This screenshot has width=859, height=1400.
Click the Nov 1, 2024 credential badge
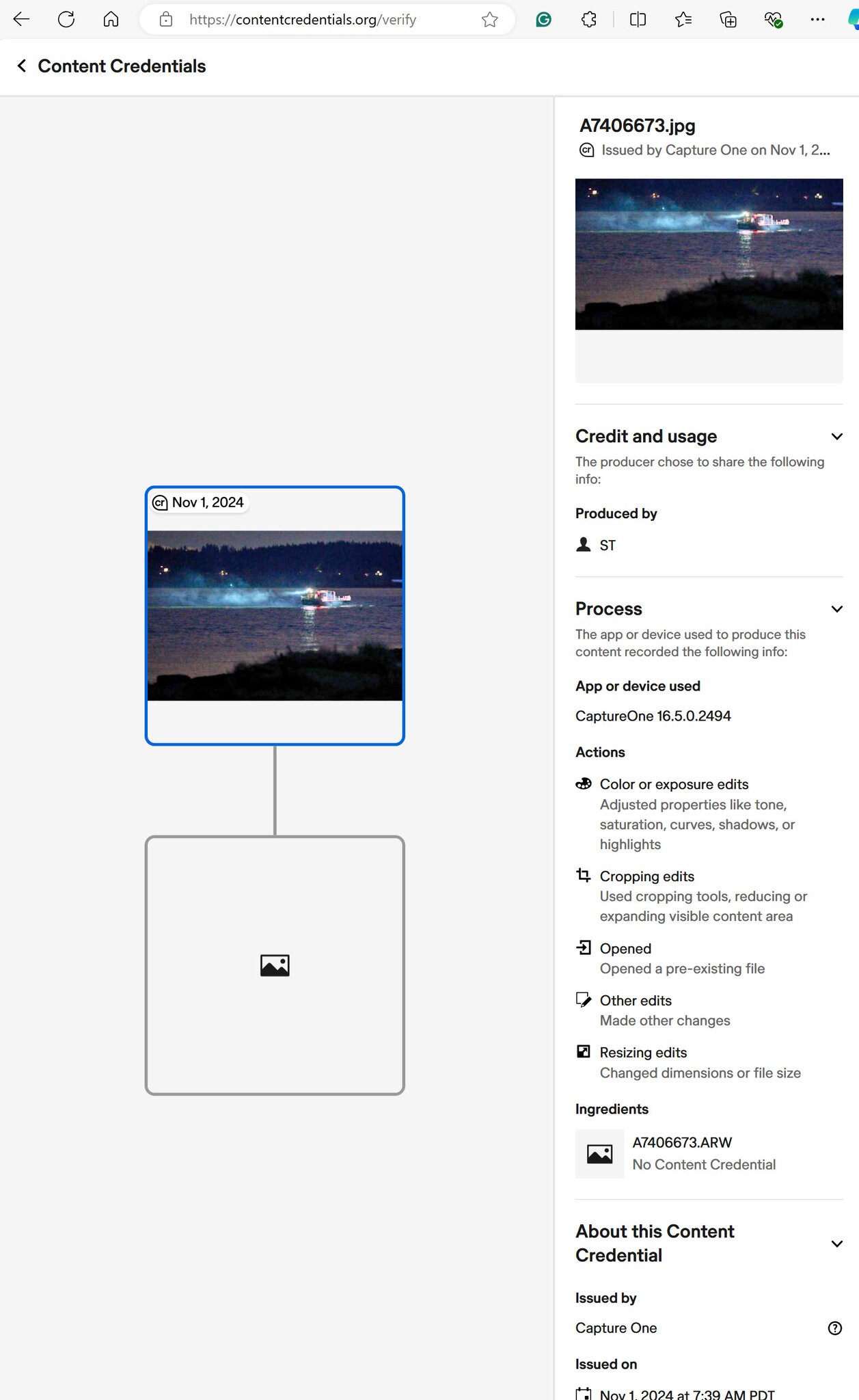pos(199,502)
